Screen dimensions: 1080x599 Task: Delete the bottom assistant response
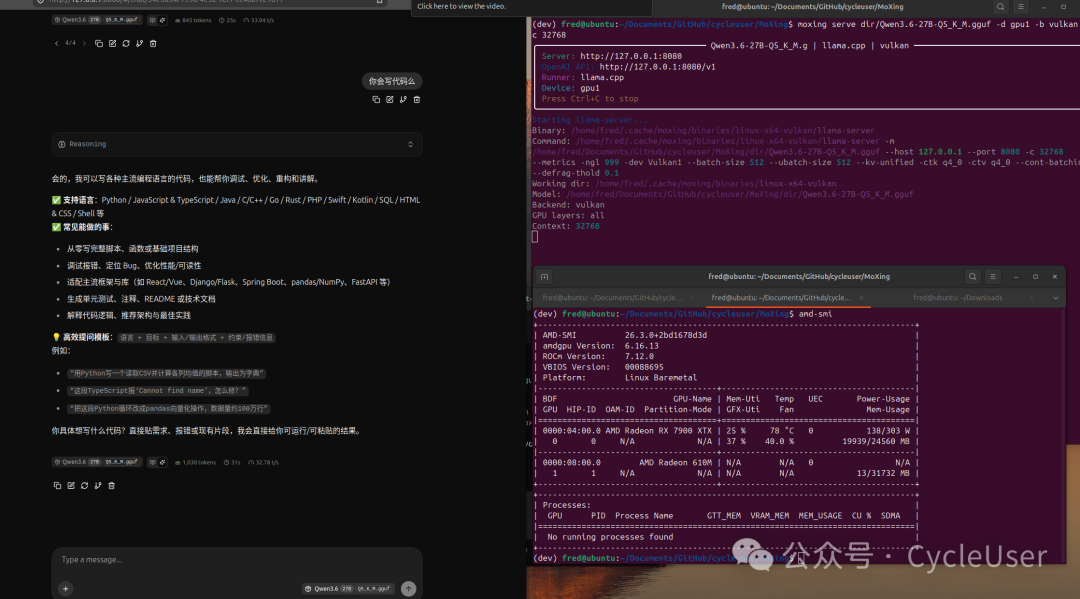(x=112, y=485)
